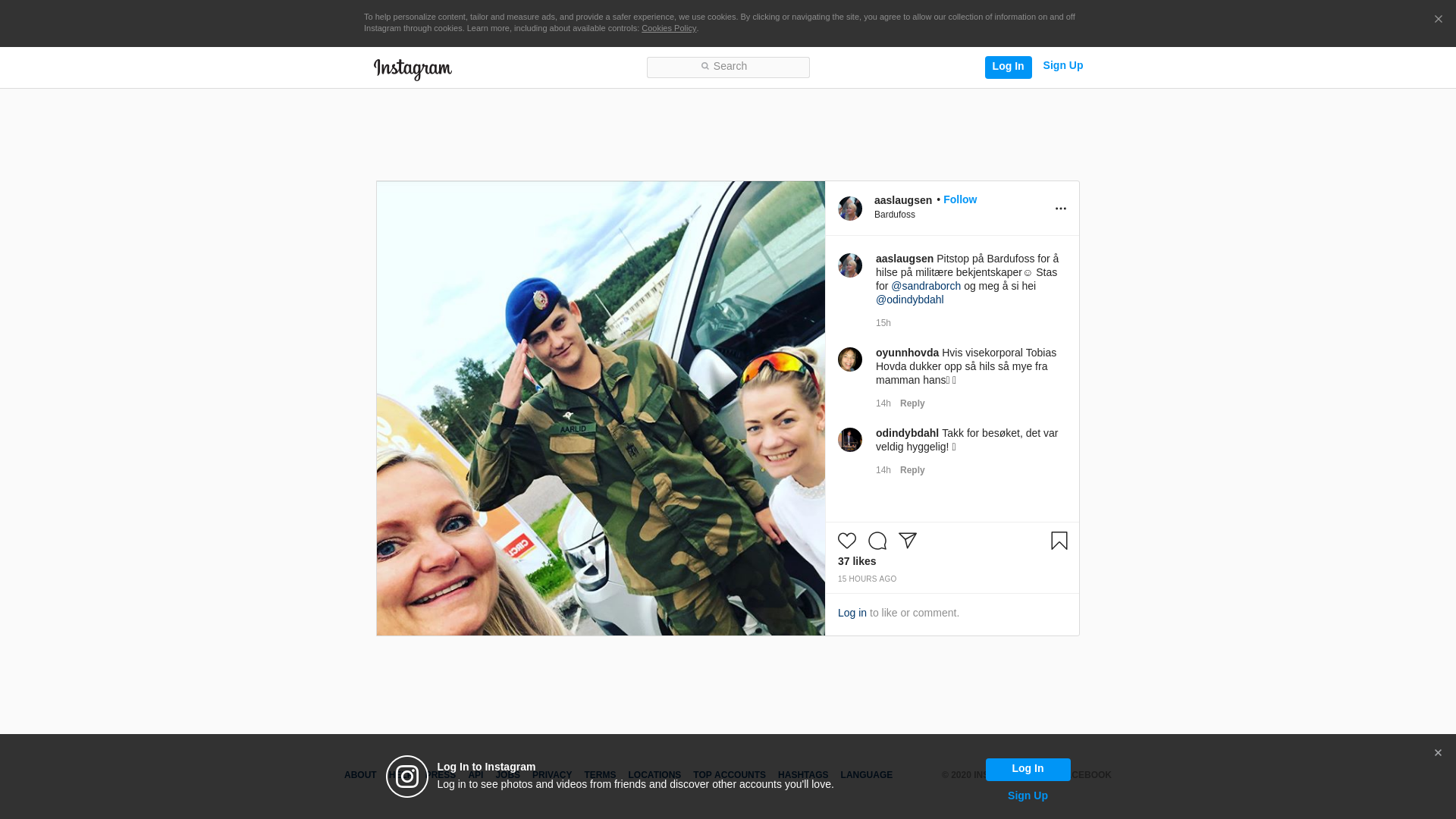The width and height of the screenshot is (1456, 819).
Task: Open the PRIVACY footer link
Action: click(x=551, y=775)
